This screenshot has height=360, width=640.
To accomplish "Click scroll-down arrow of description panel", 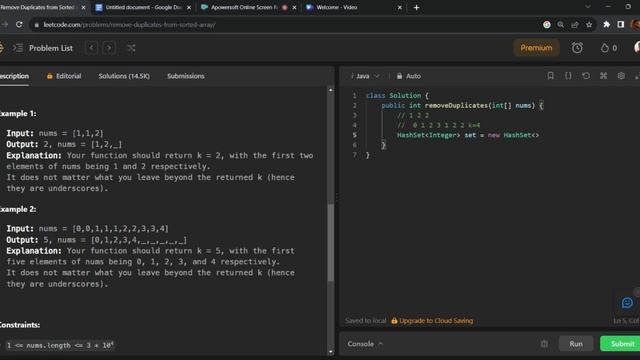I will point(331,352).
